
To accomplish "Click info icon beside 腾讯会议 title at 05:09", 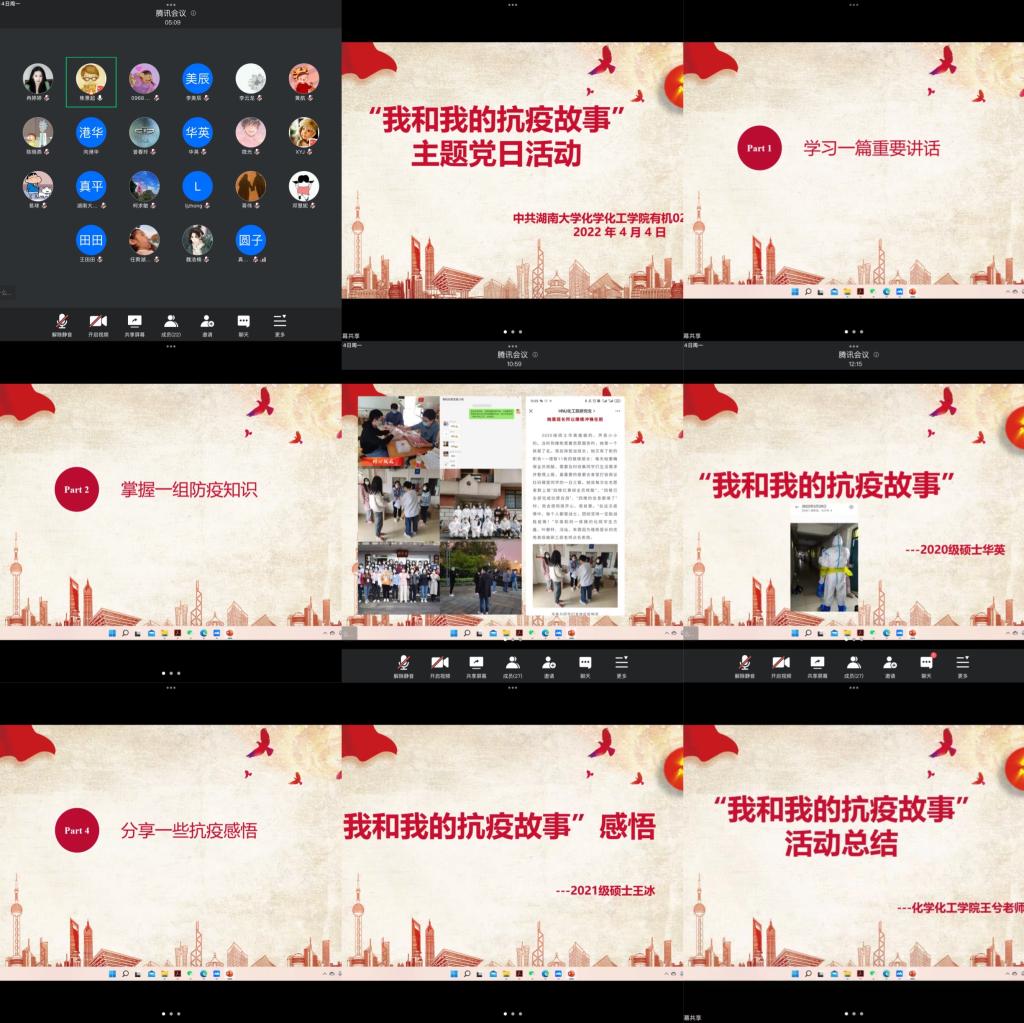I will pos(193,14).
